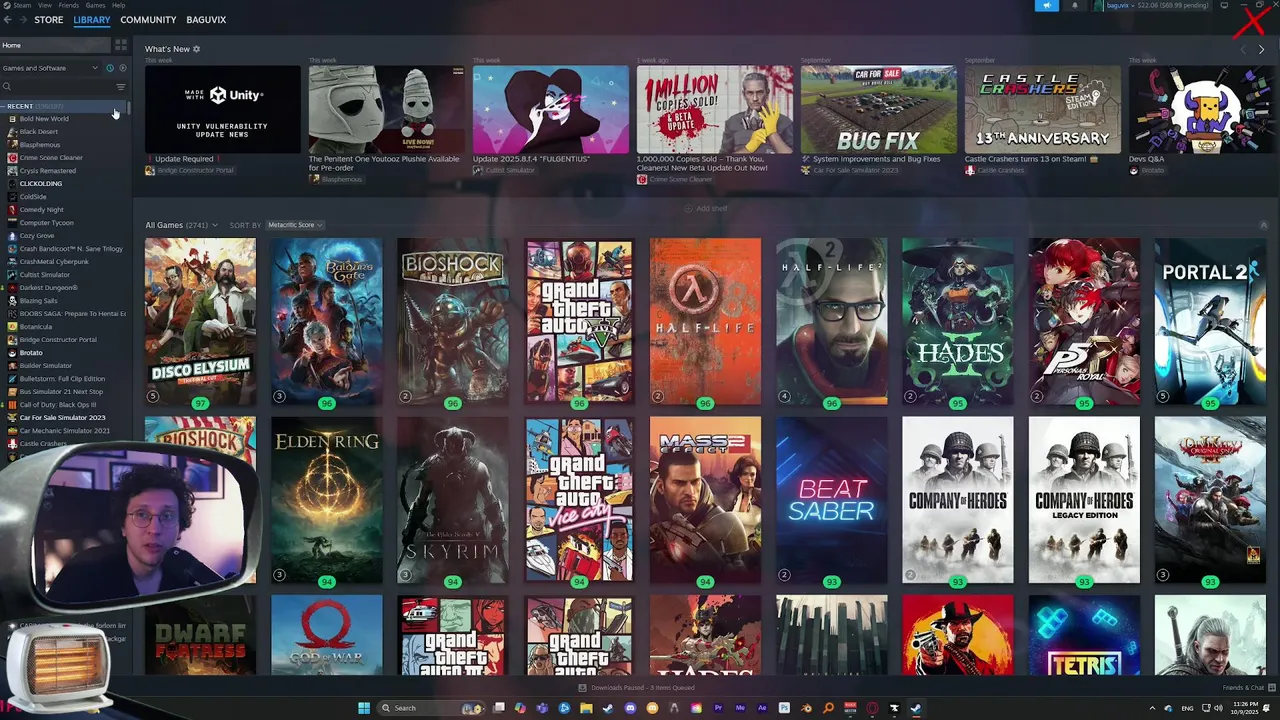Open advanced library filter options
Image resolution: width=1280 pixels, height=720 pixels.
(x=121, y=87)
